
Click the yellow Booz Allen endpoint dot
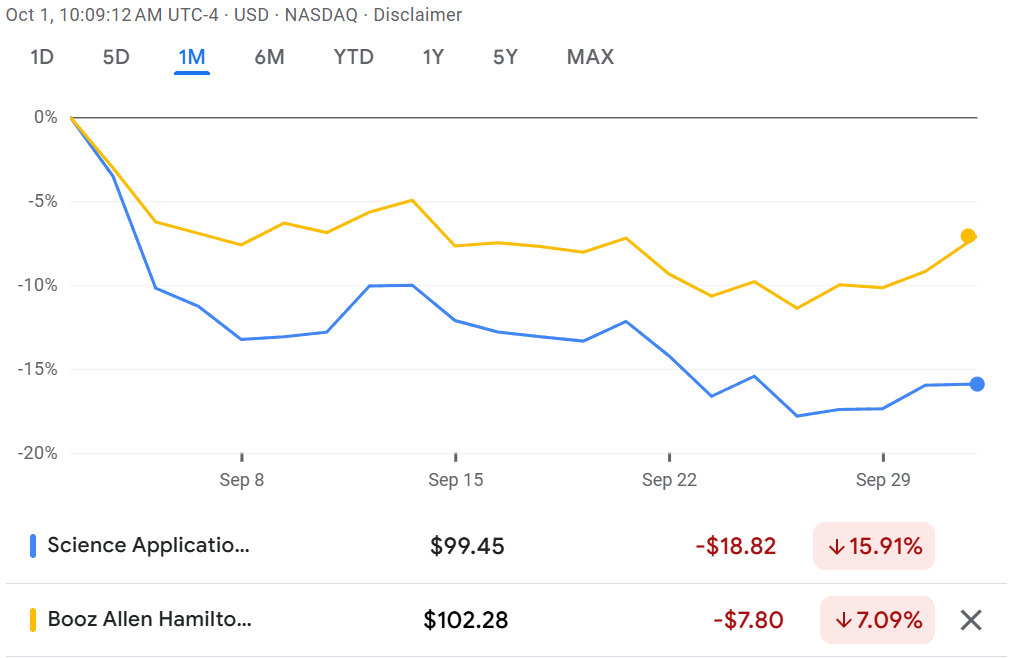point(967,236)
